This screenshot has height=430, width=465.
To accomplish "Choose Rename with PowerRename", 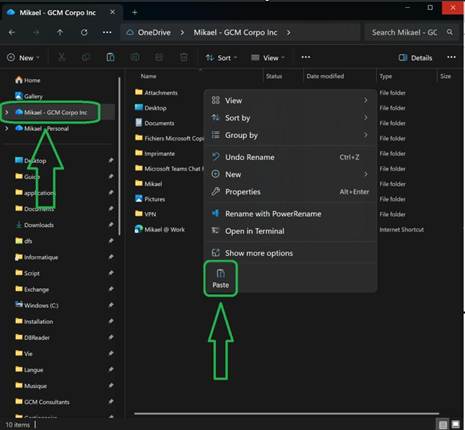I will [x=289, y=214].
